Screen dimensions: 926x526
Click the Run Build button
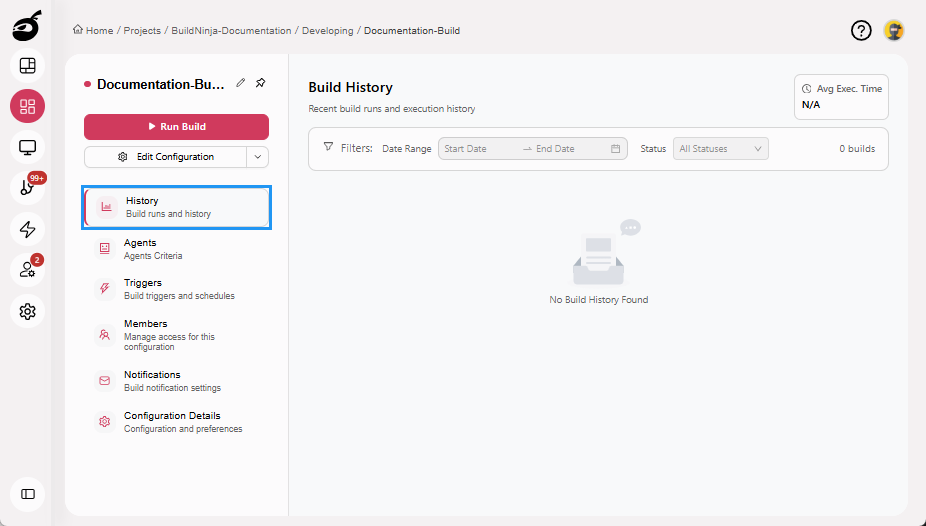tap(176, 127)
